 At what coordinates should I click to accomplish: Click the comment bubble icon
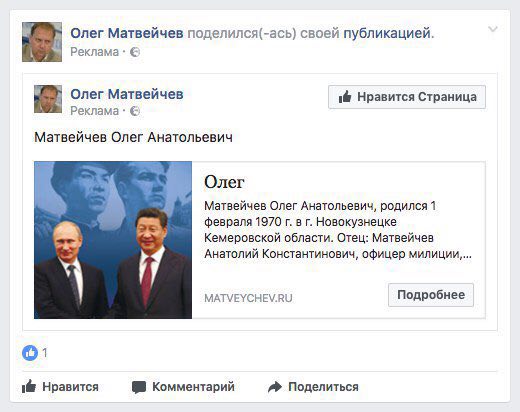point(139,387)
